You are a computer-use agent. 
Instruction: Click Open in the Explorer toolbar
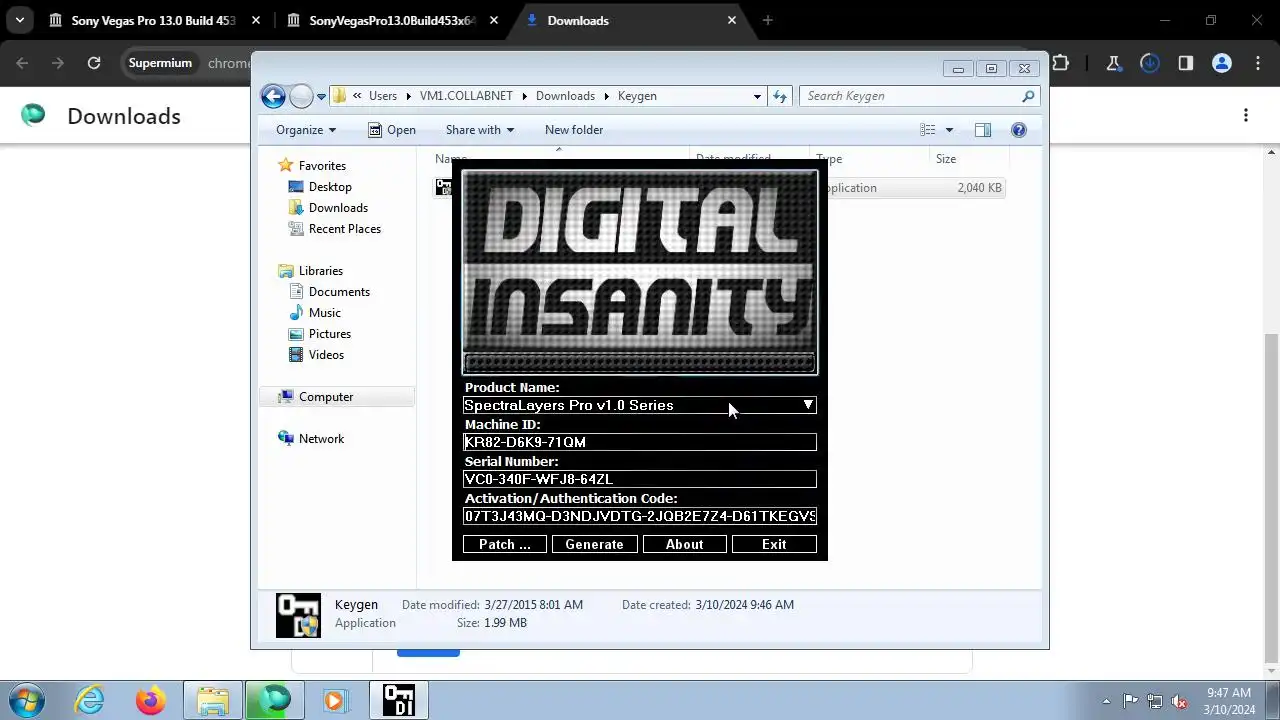tap(391, 130)
